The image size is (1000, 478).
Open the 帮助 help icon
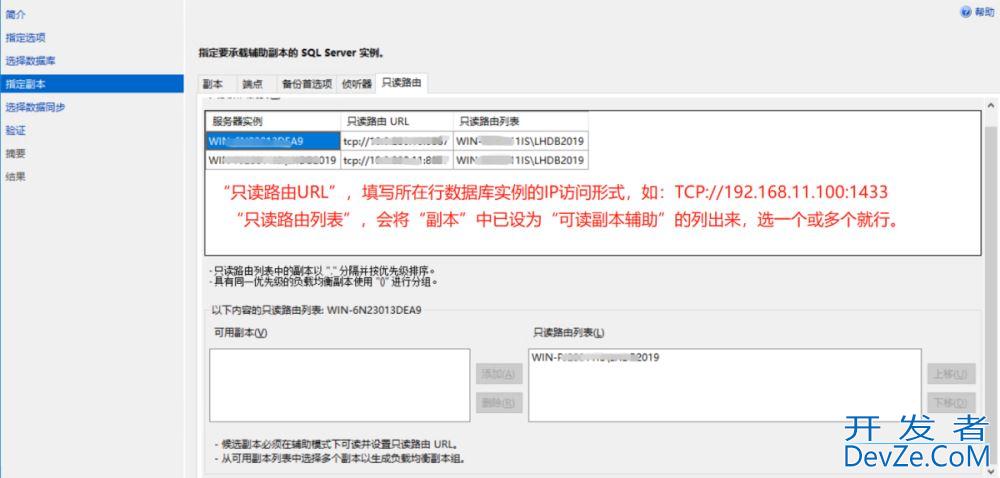click(967, 12)
